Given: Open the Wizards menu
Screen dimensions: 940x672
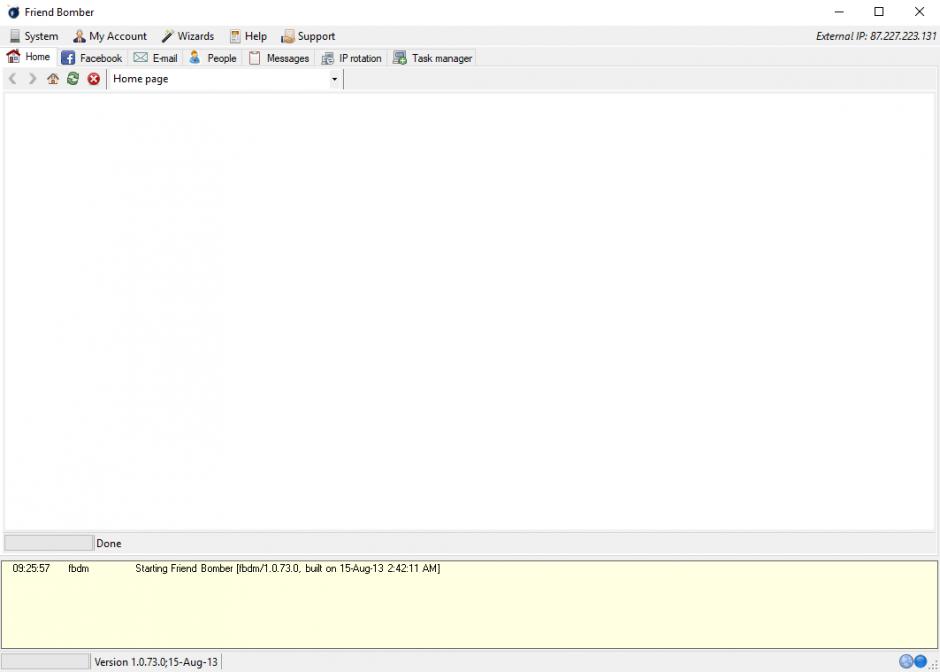Looking at the screenshot, I should point(188,36).
